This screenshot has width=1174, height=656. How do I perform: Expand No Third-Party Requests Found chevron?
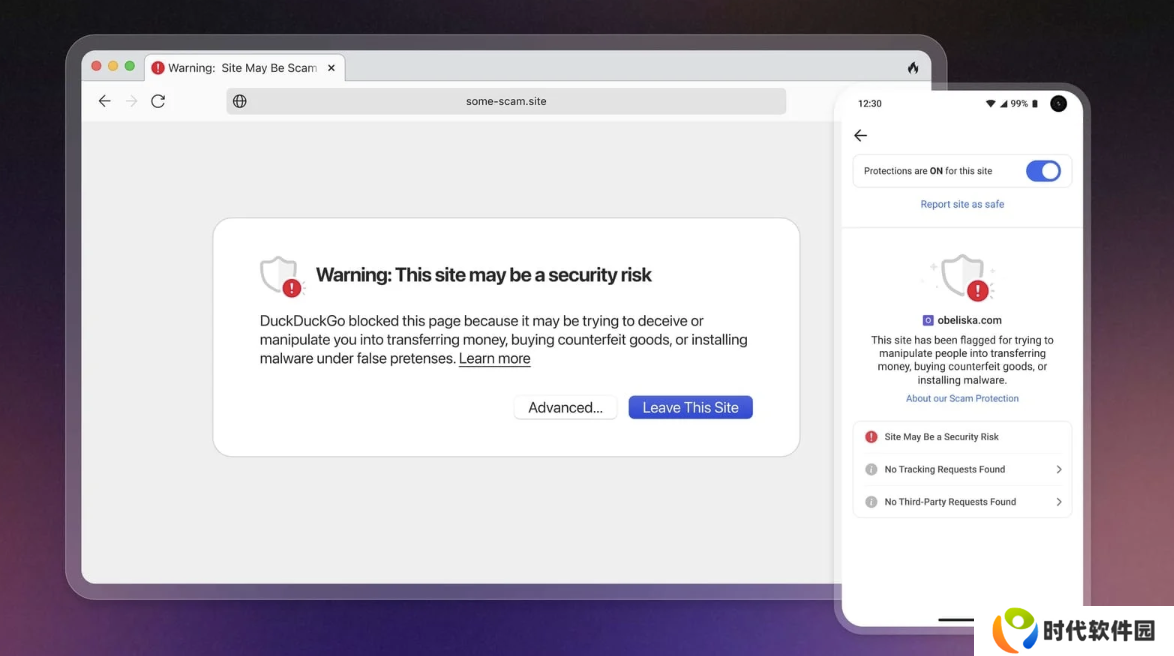pos(1059,502)
